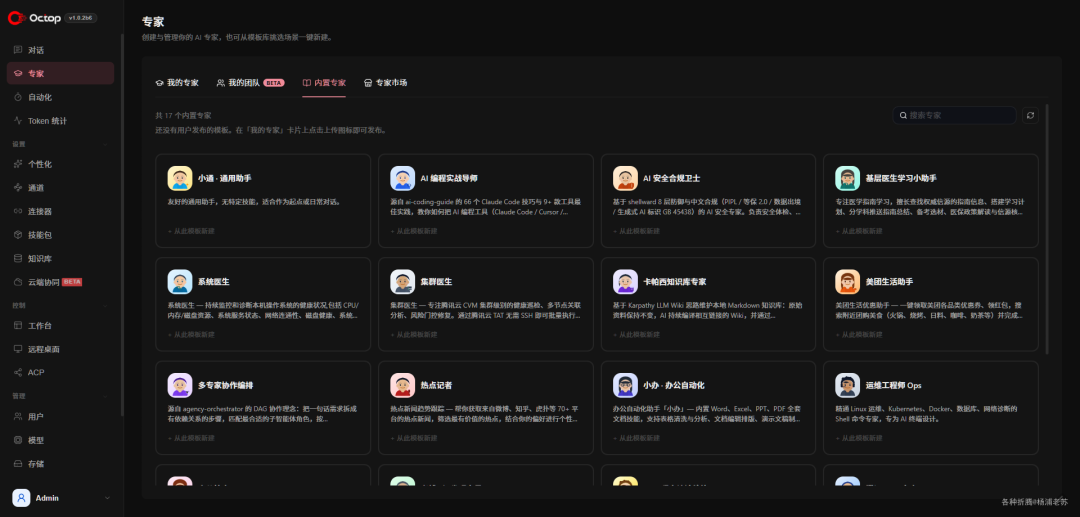Click the left sidebar scrollbar
The image size is (1080, 517).
coord(123,224)
